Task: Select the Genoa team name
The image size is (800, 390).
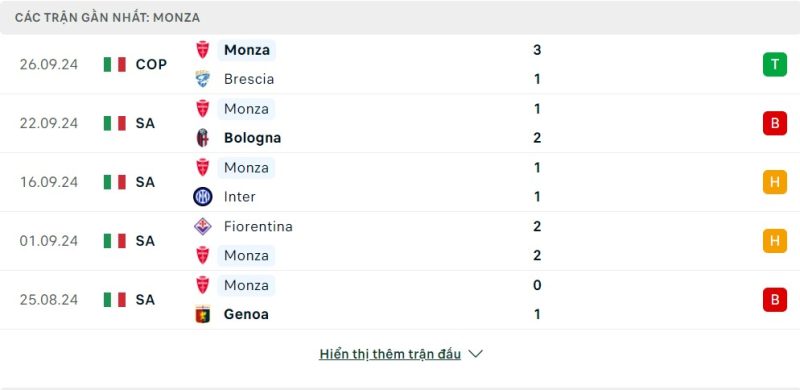Action: pyautogui.click(x=246, y=314)
